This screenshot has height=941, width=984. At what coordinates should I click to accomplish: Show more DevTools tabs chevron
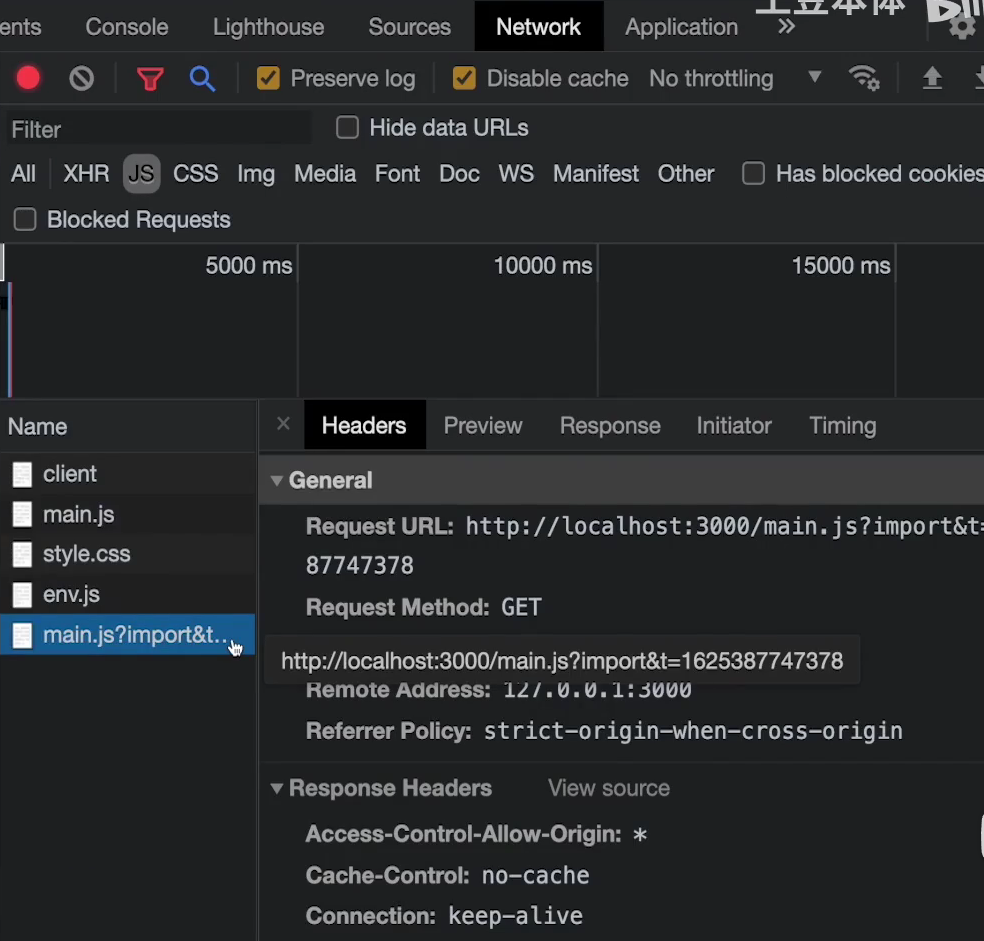pyautogui.click(x=786, y=27)
